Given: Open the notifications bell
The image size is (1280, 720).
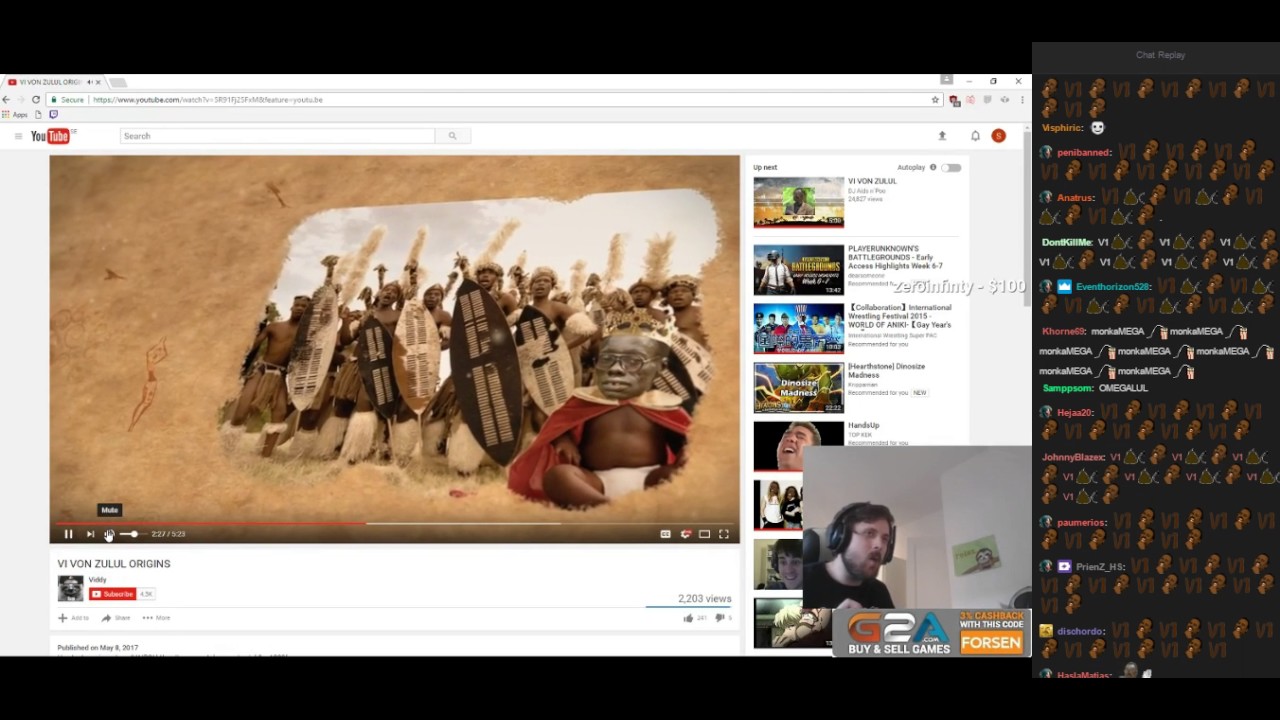Looking at the screenshot, I should (975, 136).
